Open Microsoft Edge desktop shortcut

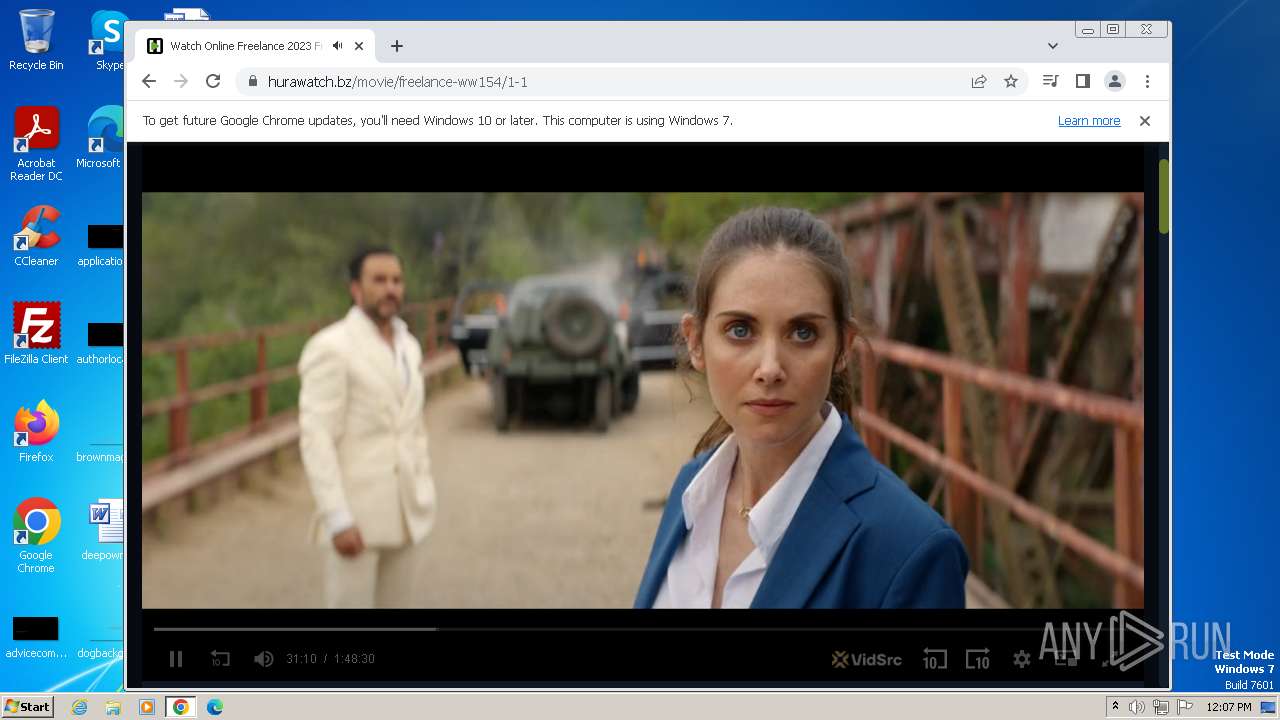tap(100, 138)
